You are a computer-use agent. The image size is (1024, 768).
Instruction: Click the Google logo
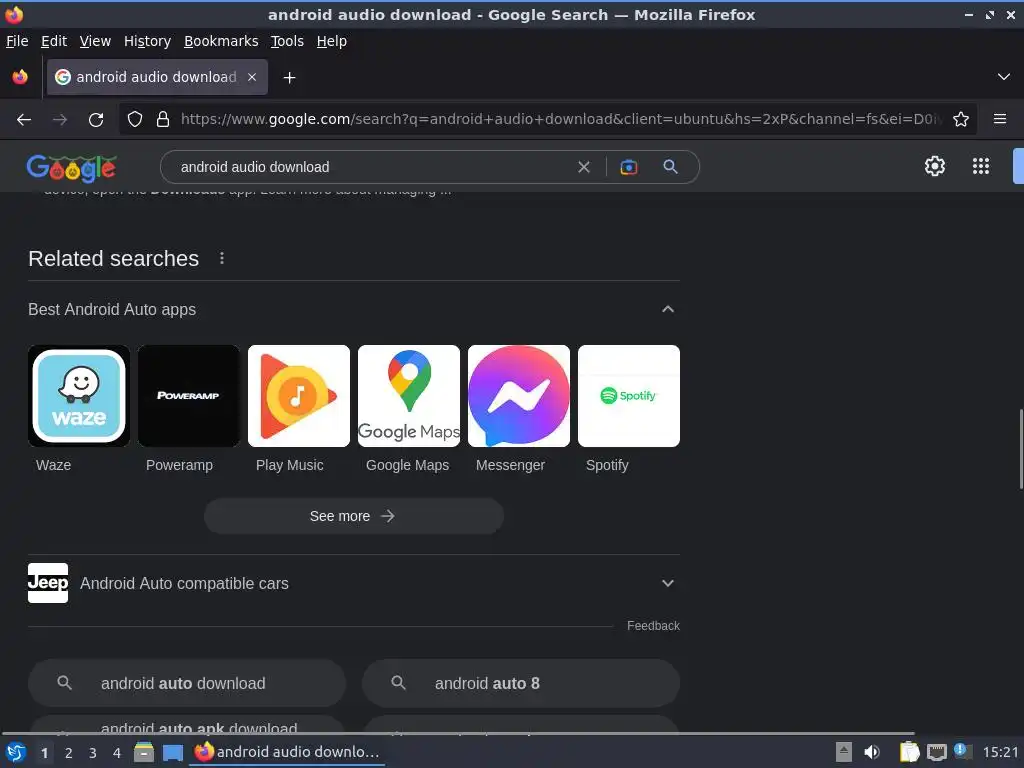(x=71, y=168)
